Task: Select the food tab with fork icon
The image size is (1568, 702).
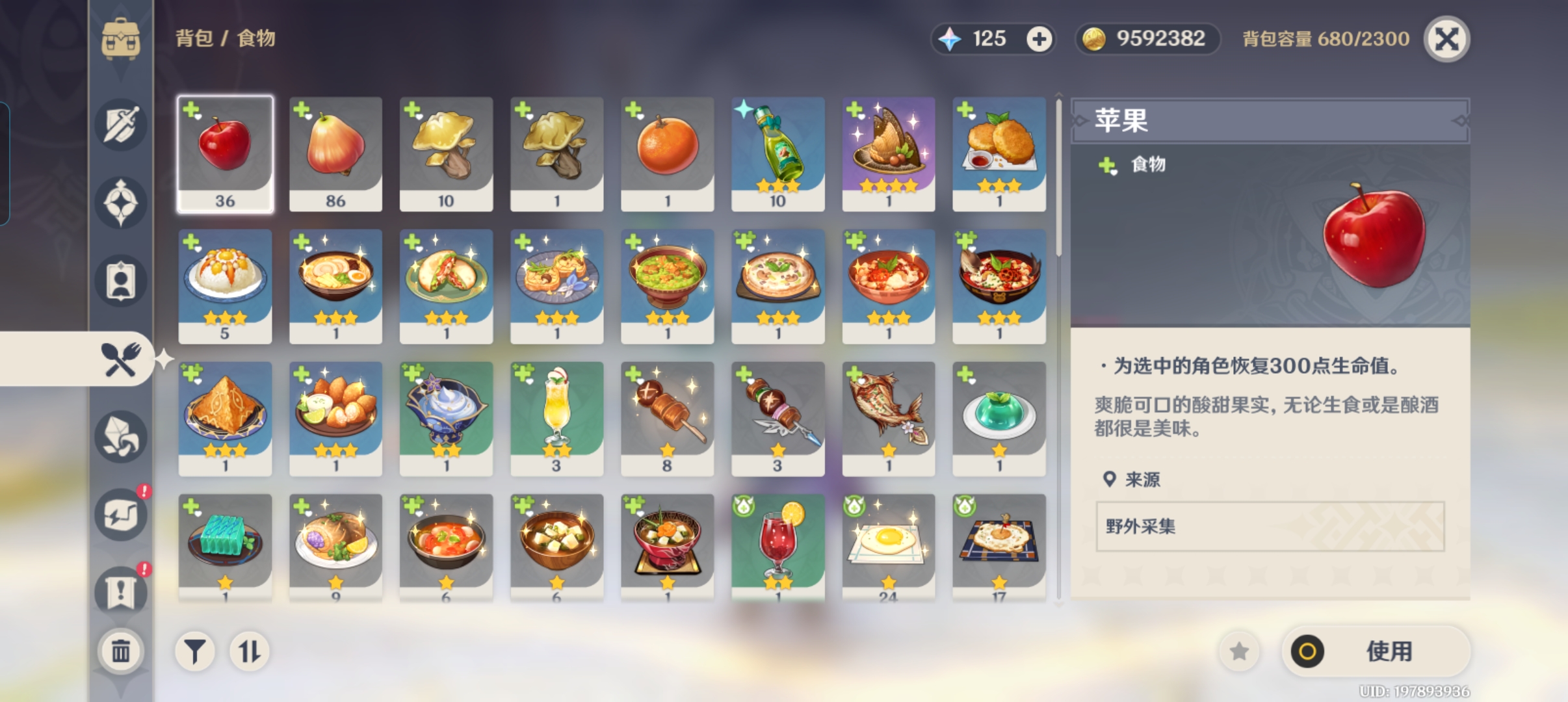Action: (x=121, y=359)
